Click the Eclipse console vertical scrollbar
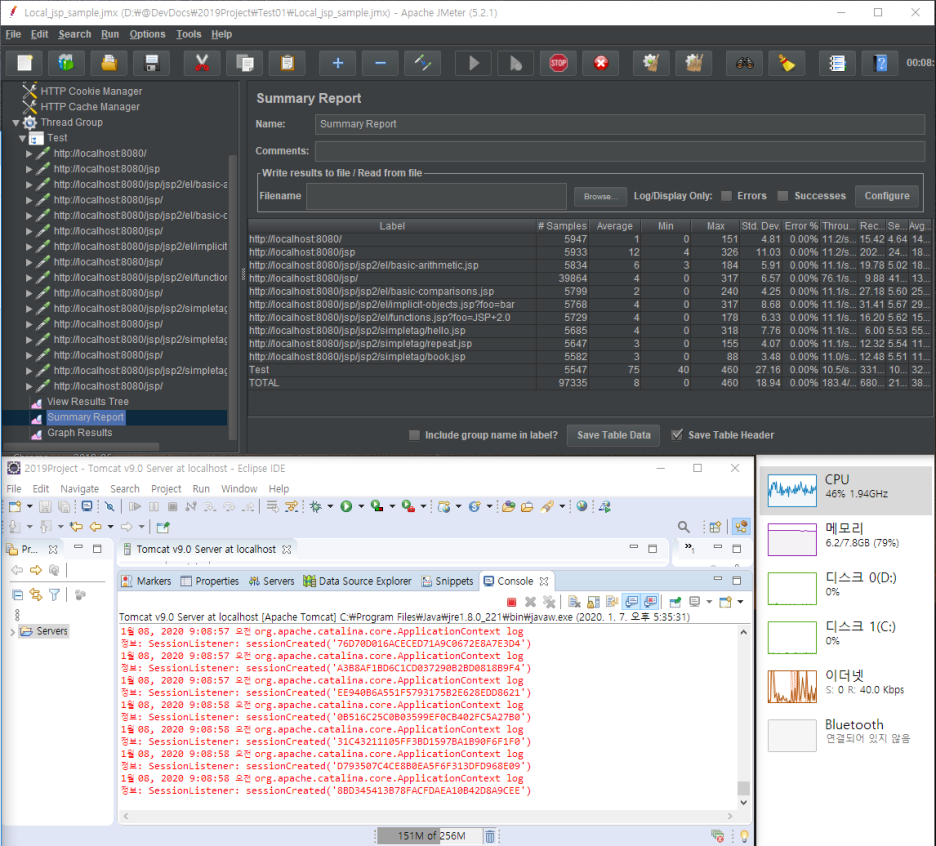Screen dimensions: 936x846 [743, 716]
